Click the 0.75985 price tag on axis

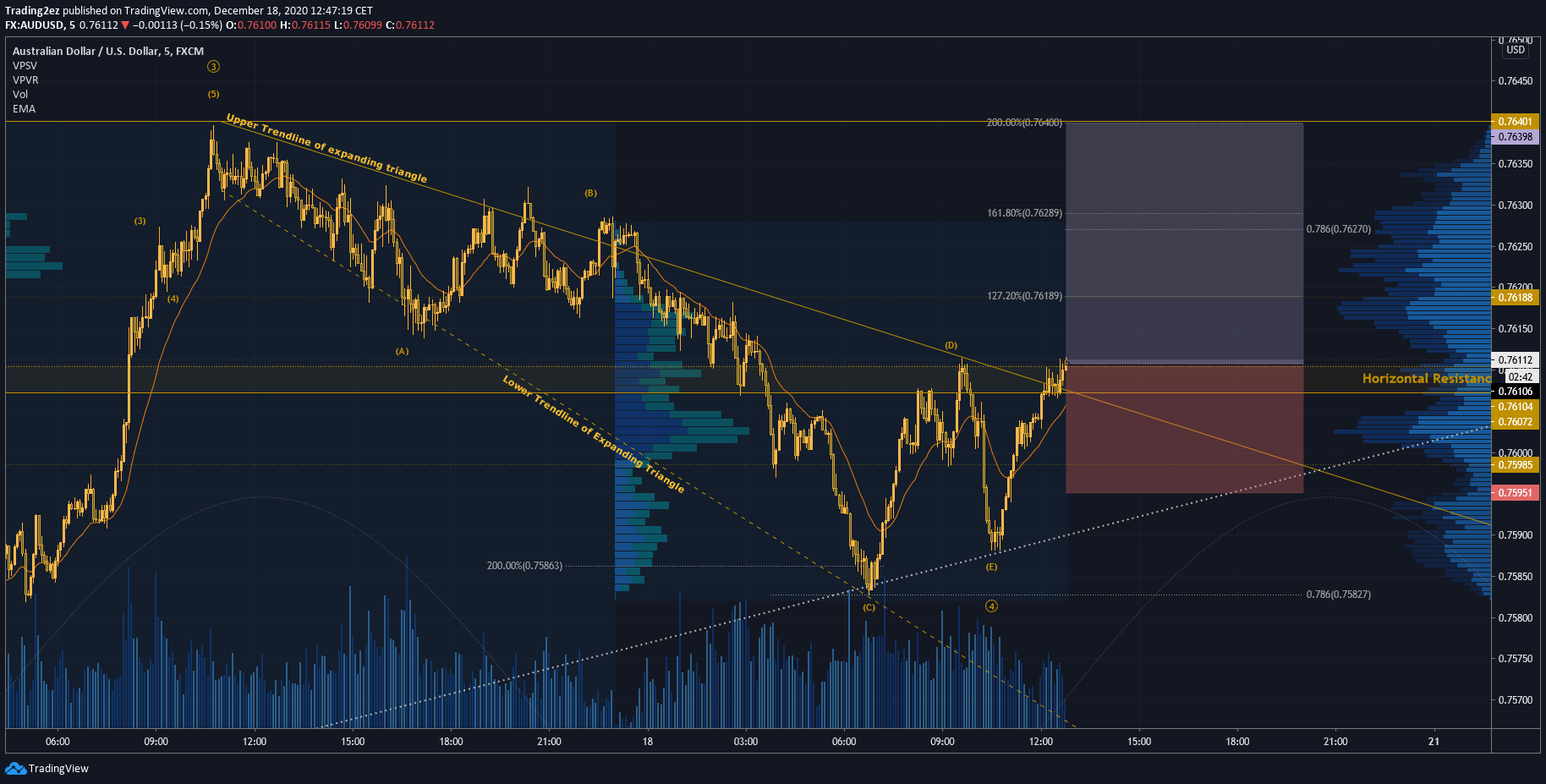(1515, 465)
